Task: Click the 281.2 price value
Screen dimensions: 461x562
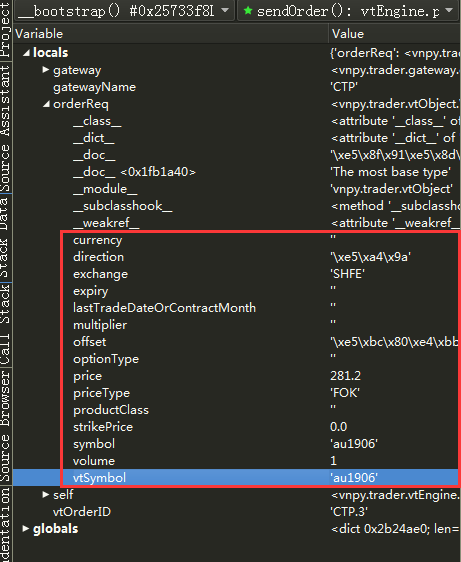Action: click(x=346, y=376)
